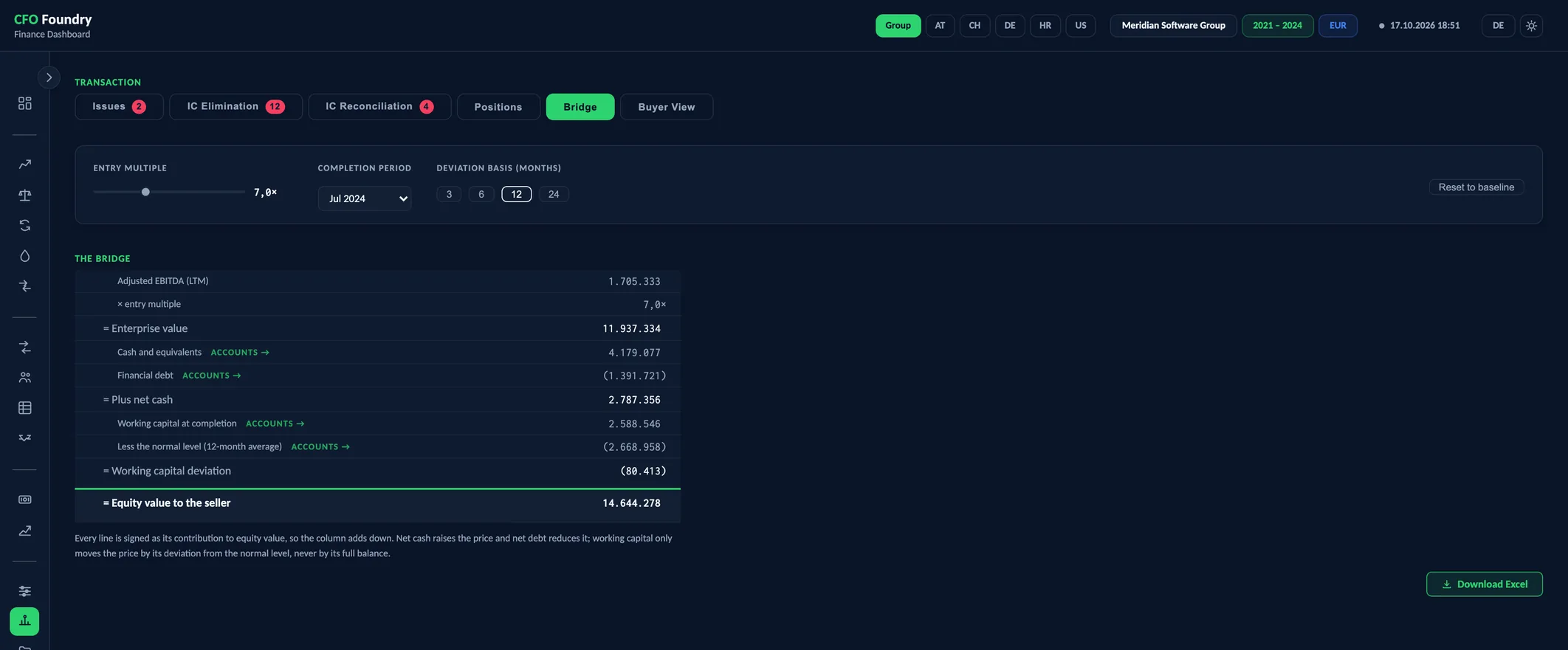The width and height of the screenshot is (1568, 650).
Task: Open the people group sidebar icon
Action: [24, 378]
